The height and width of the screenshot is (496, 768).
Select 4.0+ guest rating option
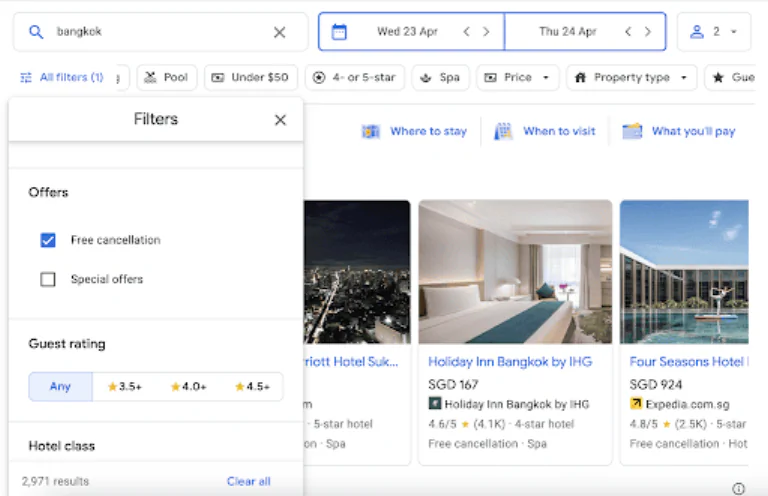pos(188,387)
